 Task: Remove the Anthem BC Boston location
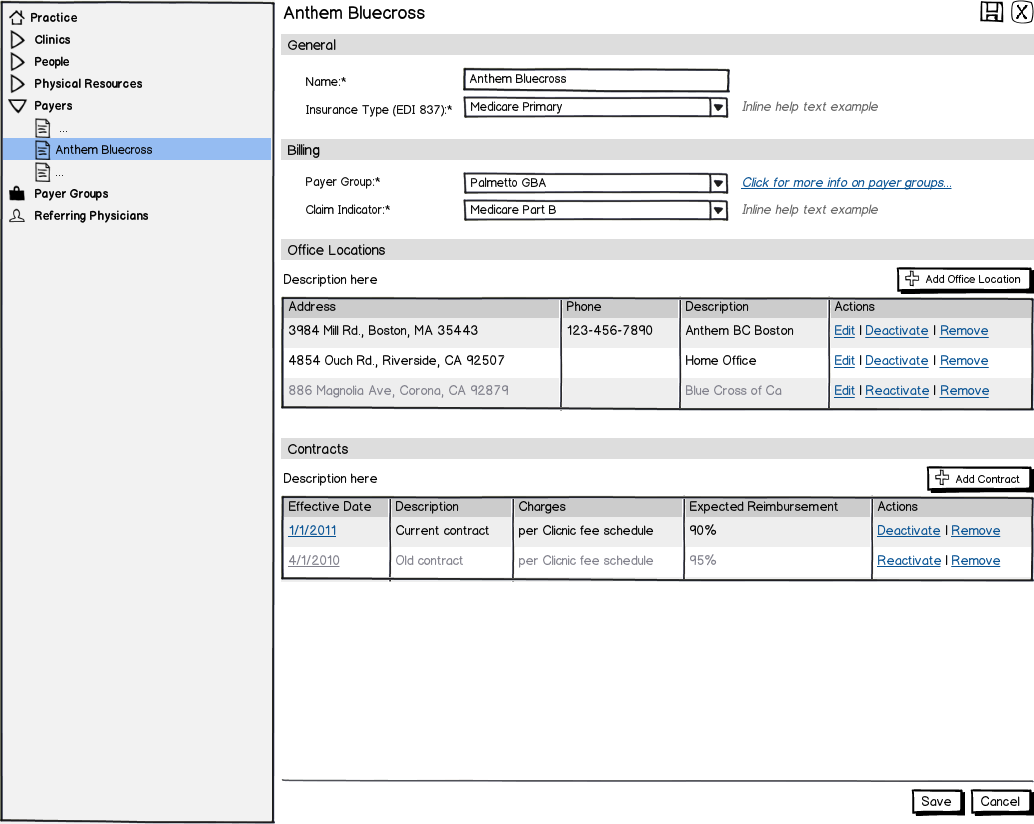coord(963,331)
